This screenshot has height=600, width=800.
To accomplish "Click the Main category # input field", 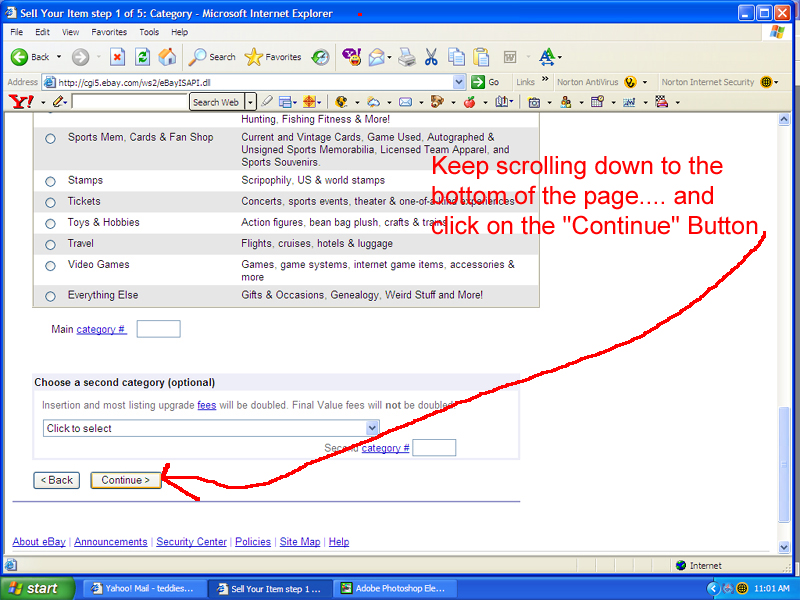I will click(x=158, y=329).
